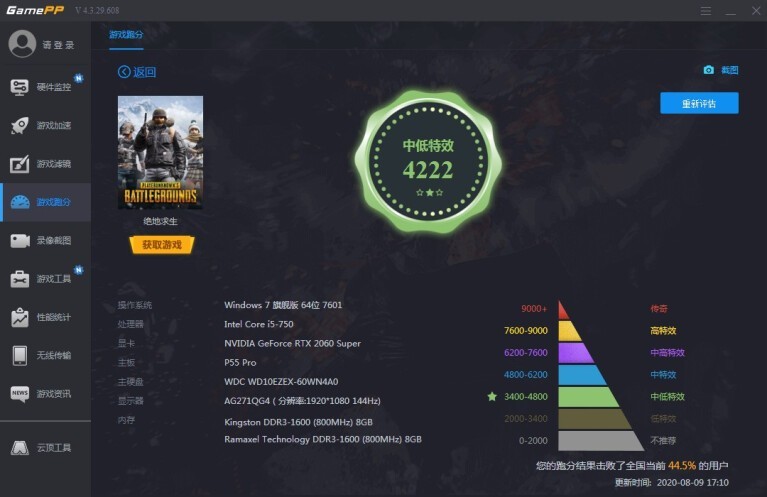Click the 请登录 login text
Screen dimensions: 767x497
58,45
